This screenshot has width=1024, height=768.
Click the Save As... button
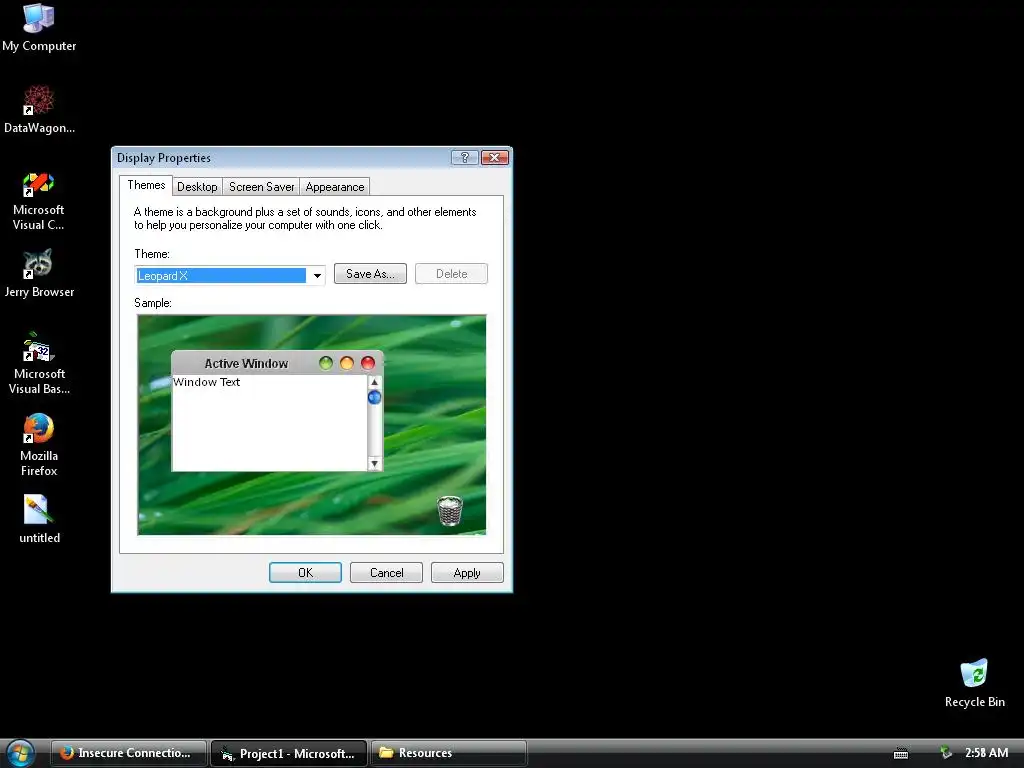pyautogui.click(x=370, y=274)
